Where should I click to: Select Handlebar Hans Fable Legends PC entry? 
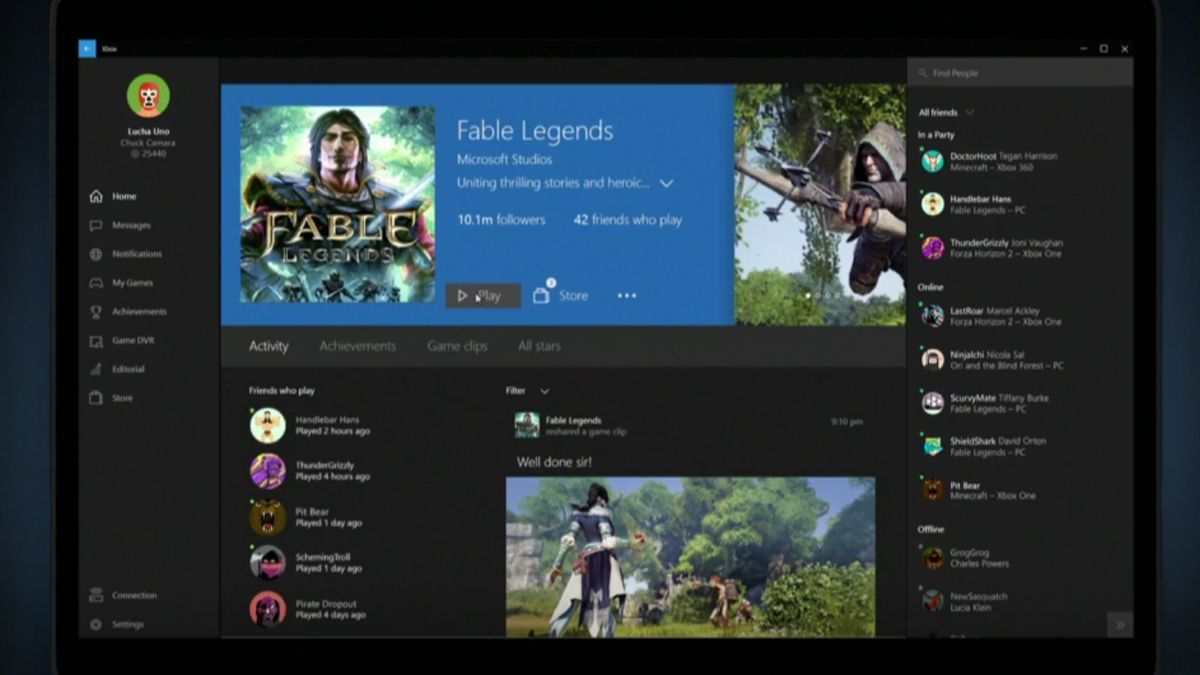[x=1018, y=204]
